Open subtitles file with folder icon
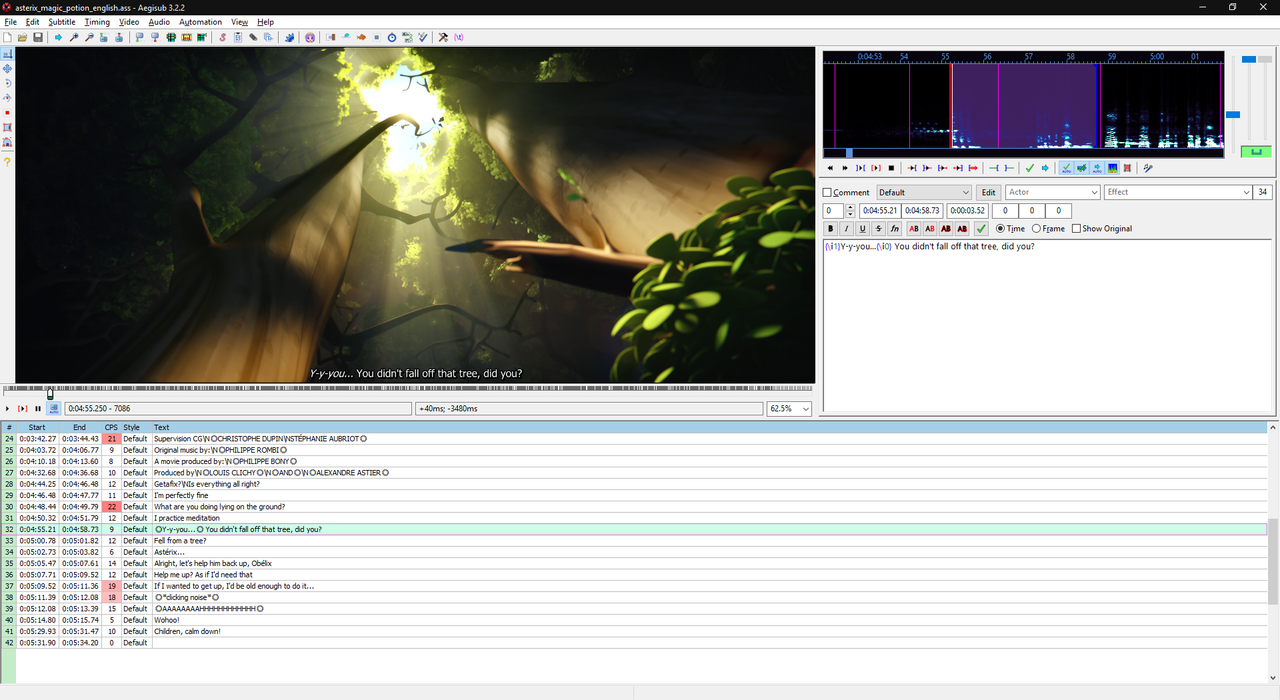The width and height of the screenshot is (1280, 700). click(x=22, y=37)
